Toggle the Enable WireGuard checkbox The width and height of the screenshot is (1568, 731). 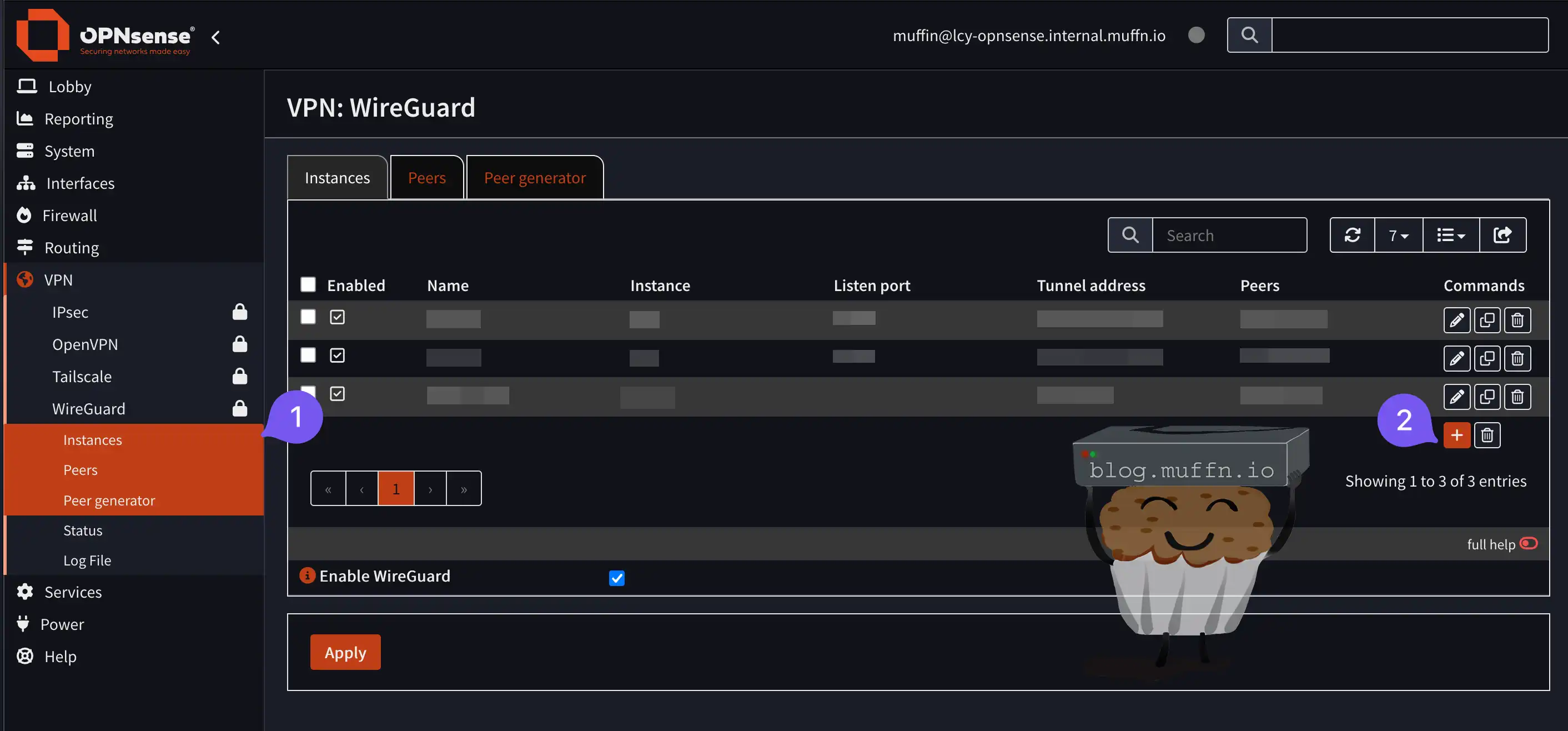pos(617,578)
